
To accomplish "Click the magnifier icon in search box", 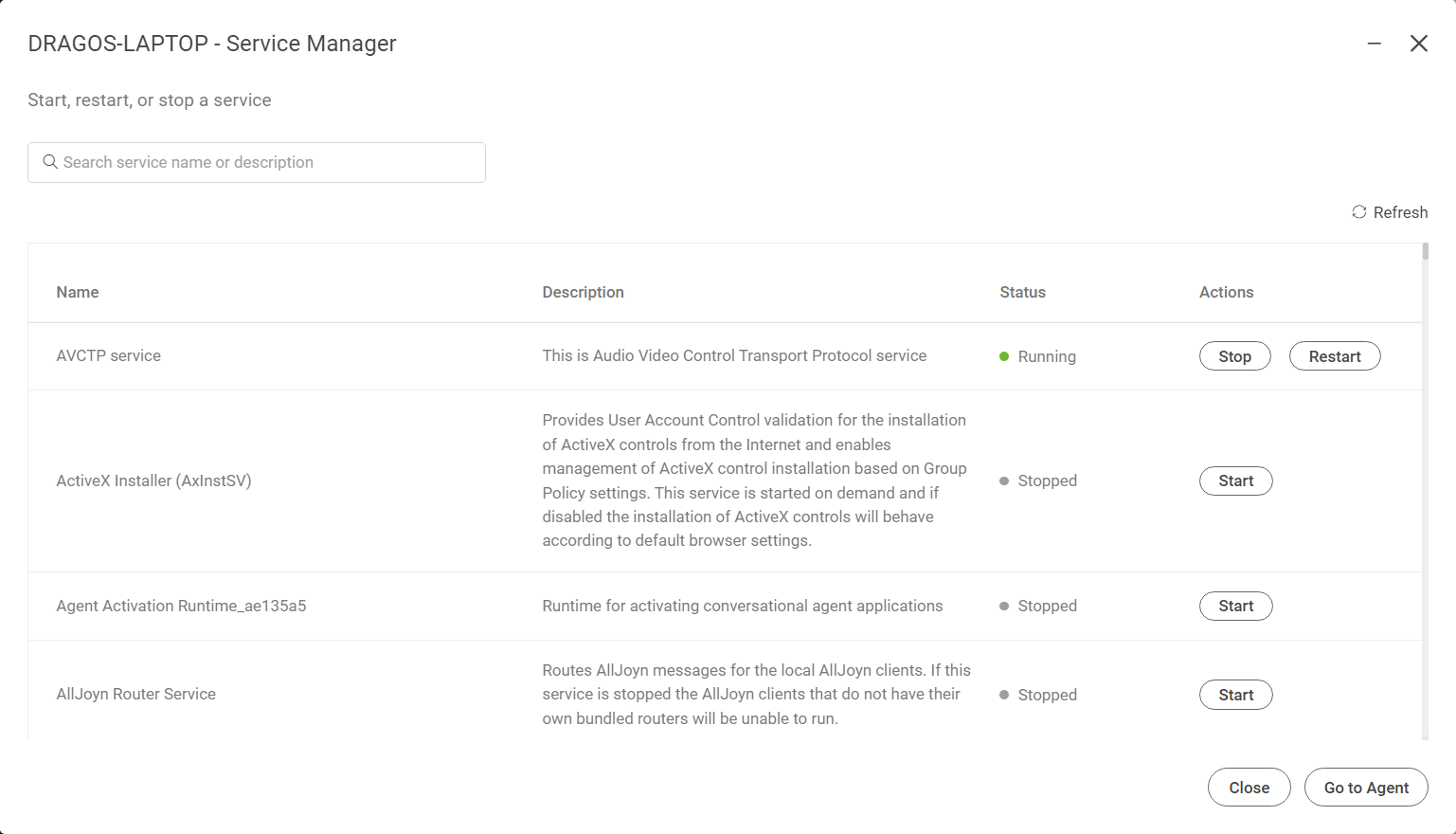I will pyautogui.click(x=51, y=162).
